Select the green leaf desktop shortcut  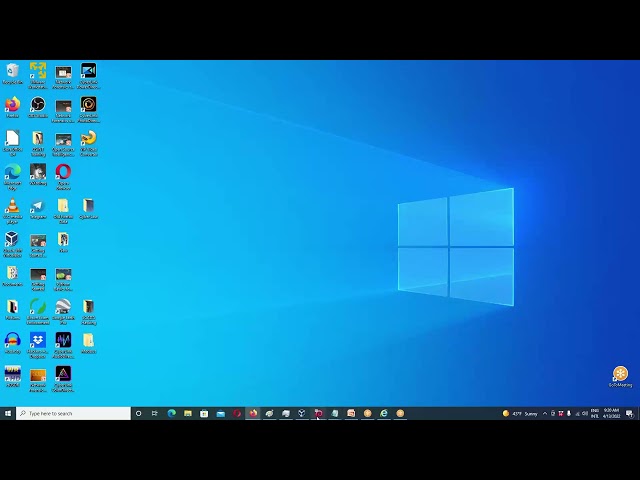click(x=38, y=312)
